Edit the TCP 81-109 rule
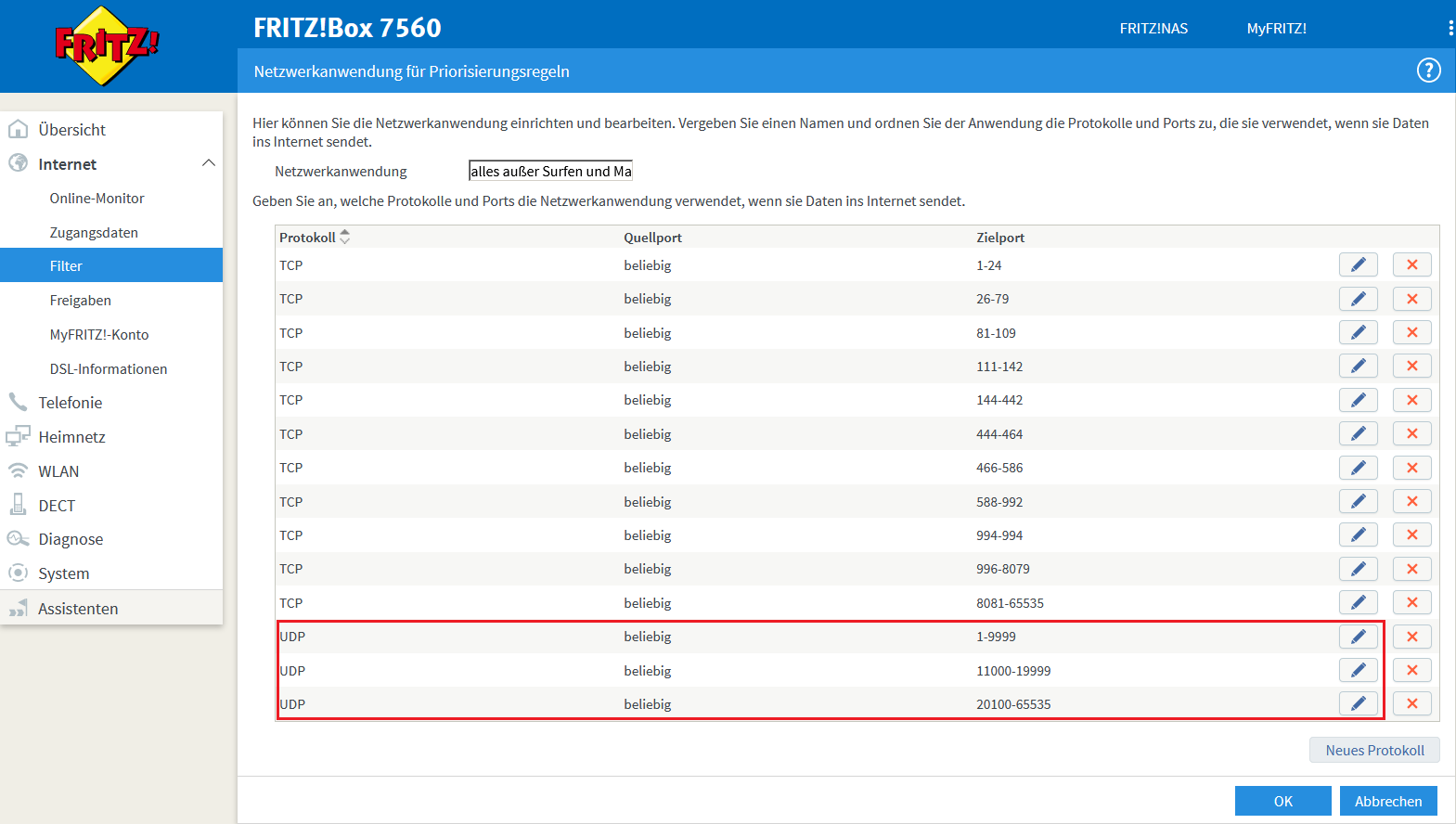 point(1358,332)
